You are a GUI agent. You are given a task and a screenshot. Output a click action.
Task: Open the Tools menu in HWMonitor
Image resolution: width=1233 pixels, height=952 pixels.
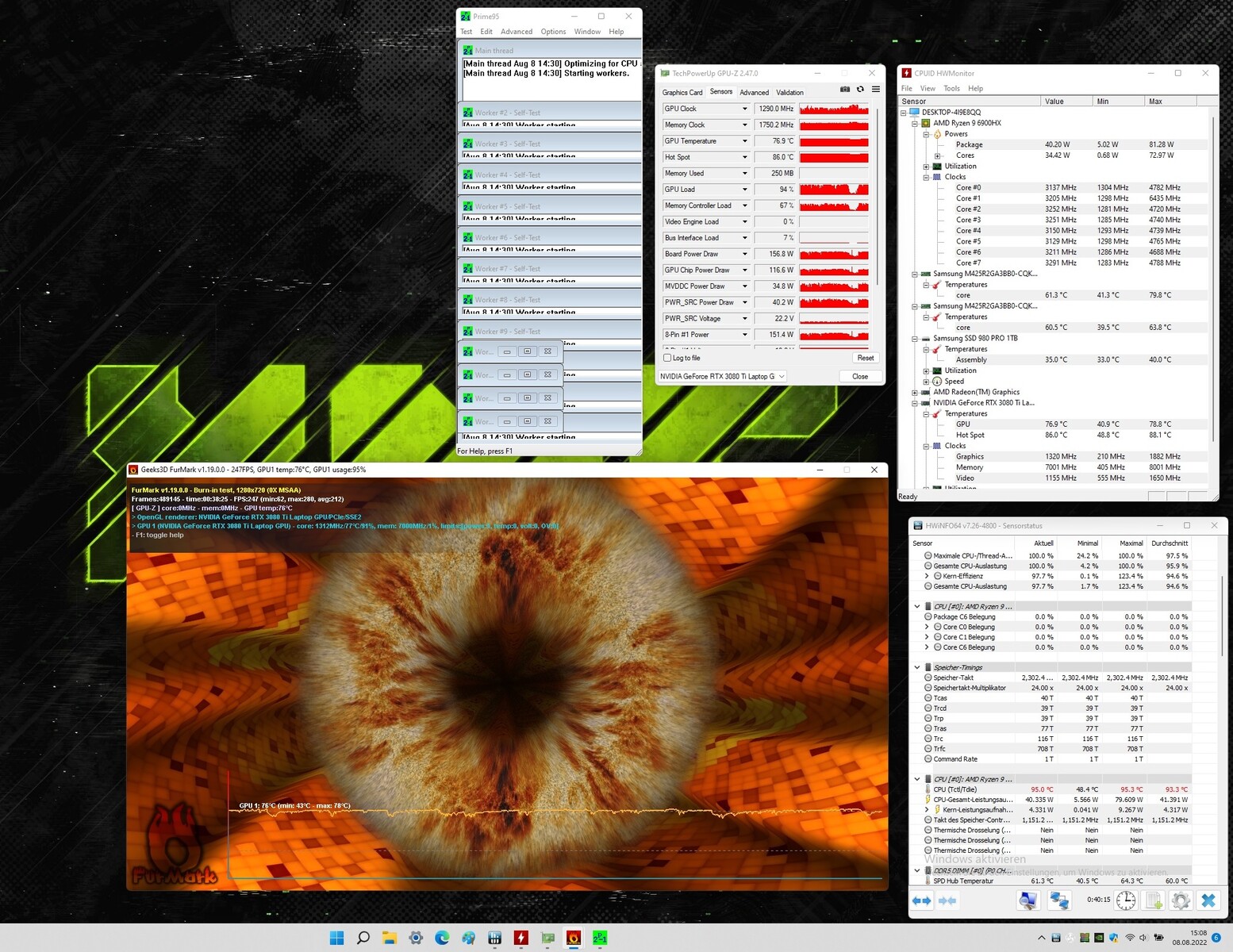tap(951, 88)
